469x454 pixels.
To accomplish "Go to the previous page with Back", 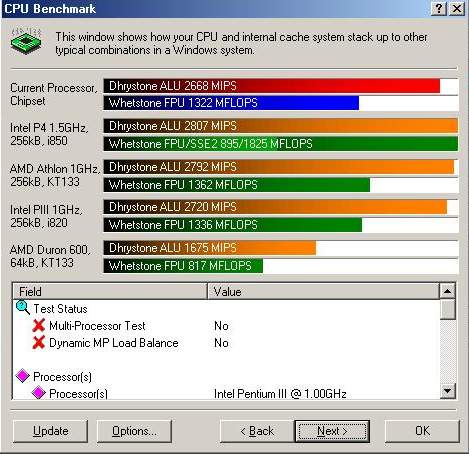I will [x=257, y=431].
